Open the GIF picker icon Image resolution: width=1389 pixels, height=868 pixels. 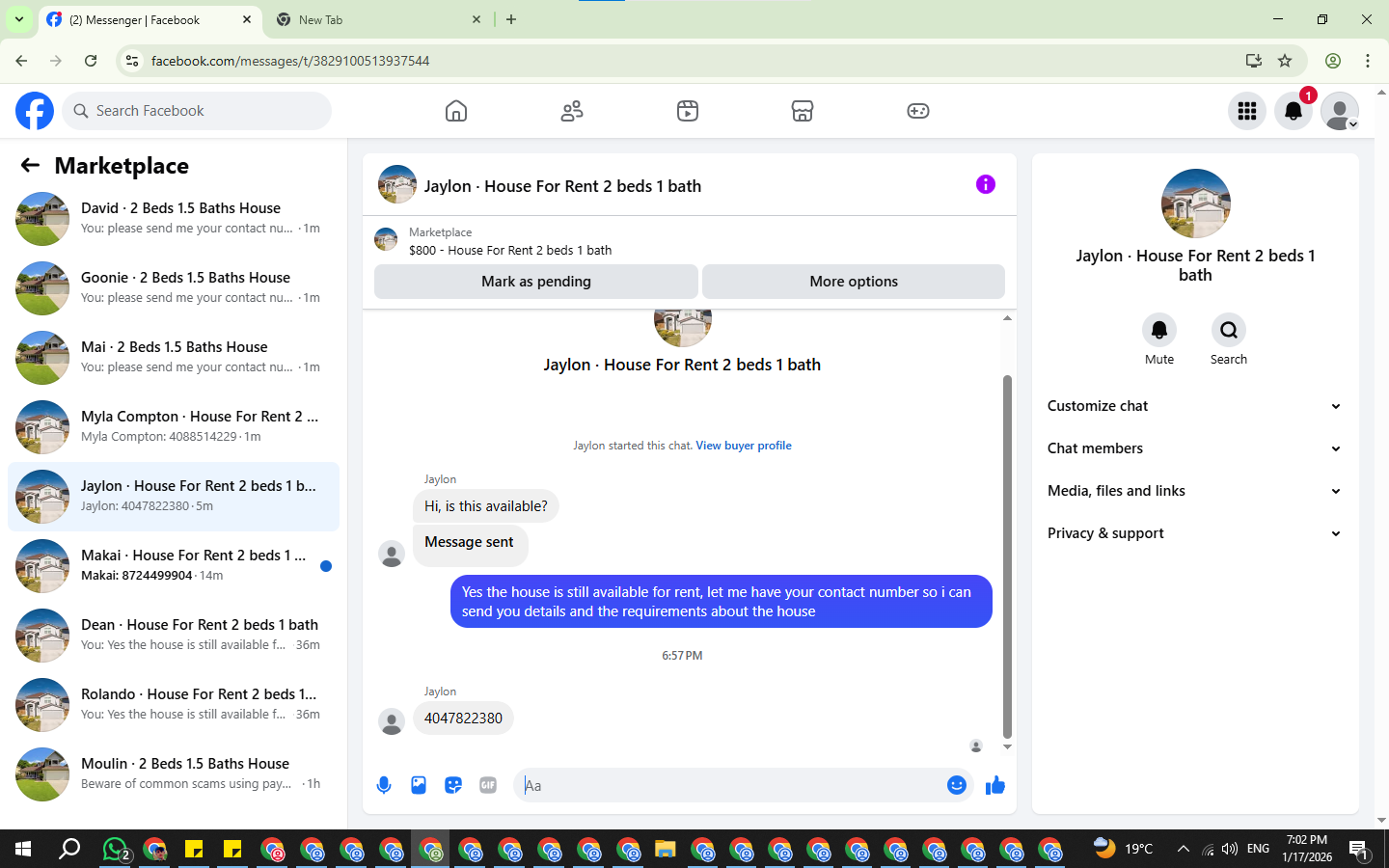(488, 785)
